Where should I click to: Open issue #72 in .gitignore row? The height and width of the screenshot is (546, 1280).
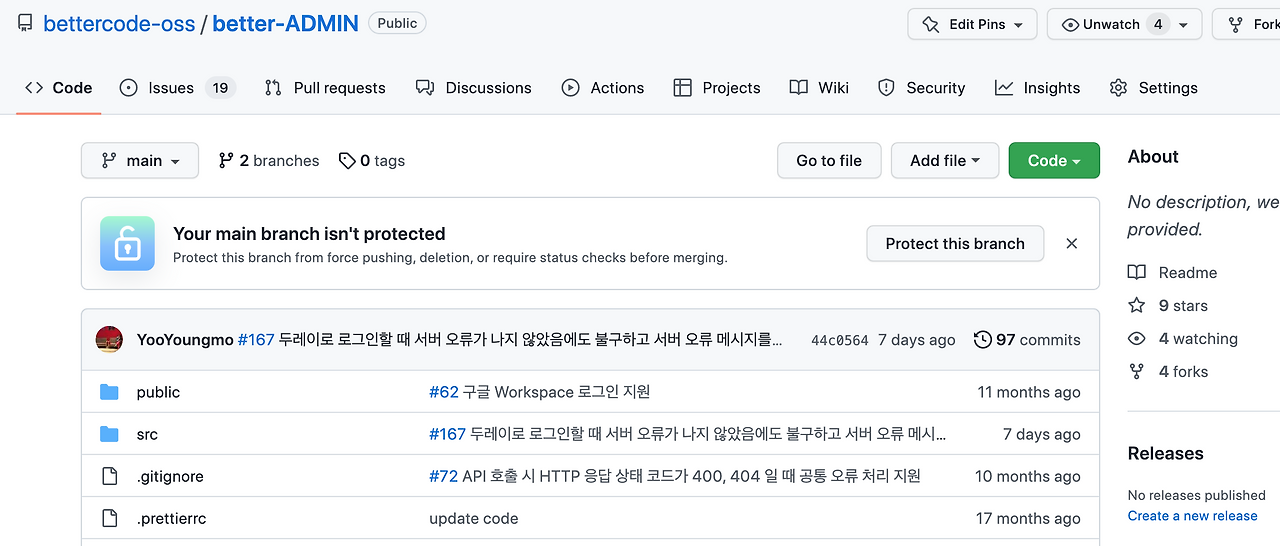[443, 476]
